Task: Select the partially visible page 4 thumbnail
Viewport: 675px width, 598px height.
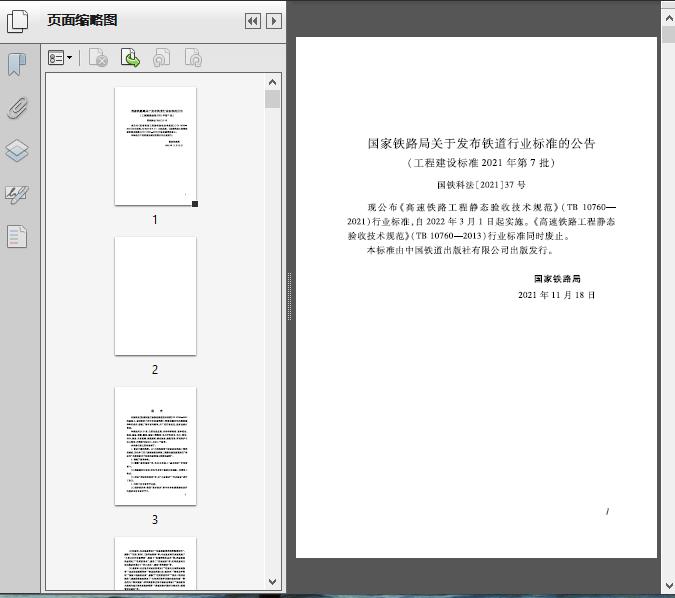Action: 155,563
